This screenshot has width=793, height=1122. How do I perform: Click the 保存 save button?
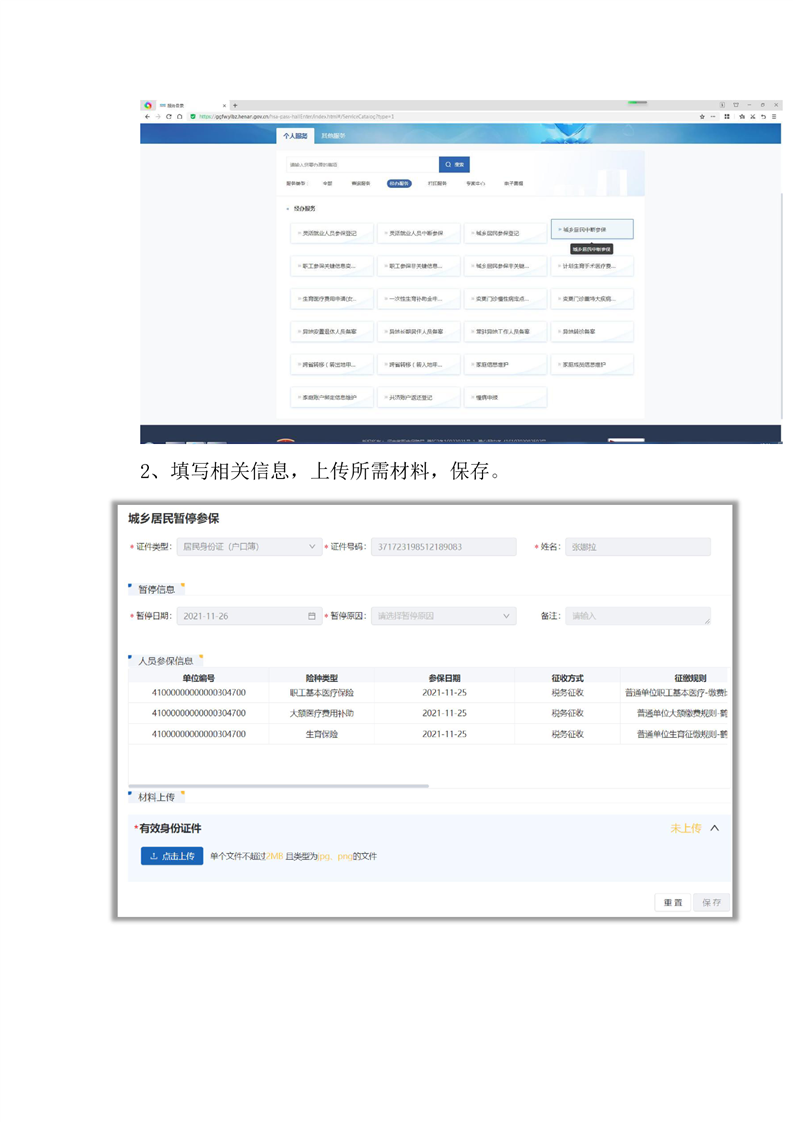711,902
